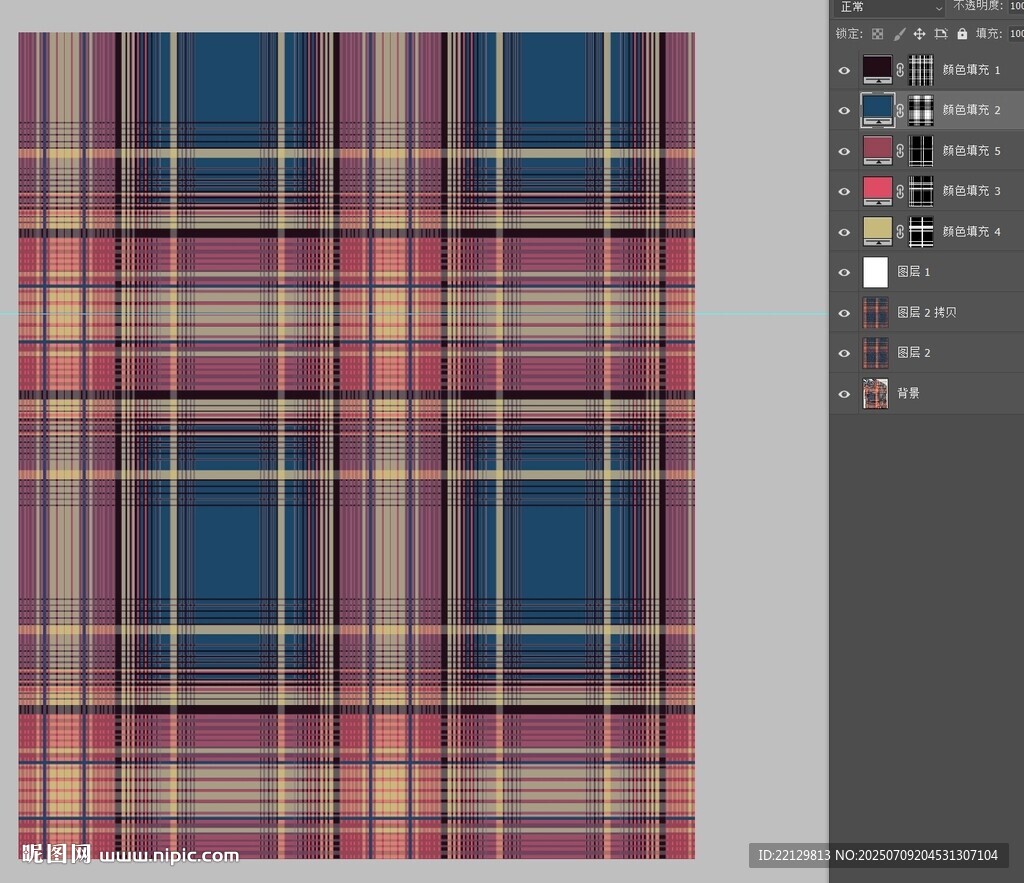The height and width of the screenshot is (883, 1024).
Task: Select layer name 背景
Action: coord(908,393)
